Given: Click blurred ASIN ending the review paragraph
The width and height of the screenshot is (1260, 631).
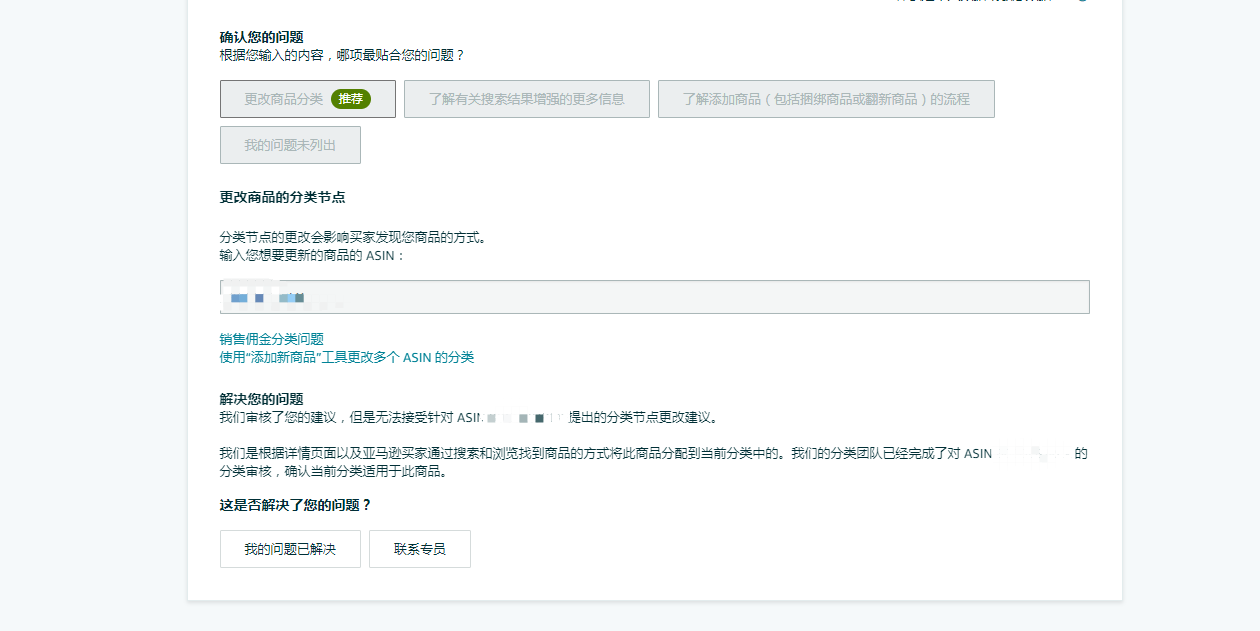Looking at the screenshot, I should click(1034, 453).
